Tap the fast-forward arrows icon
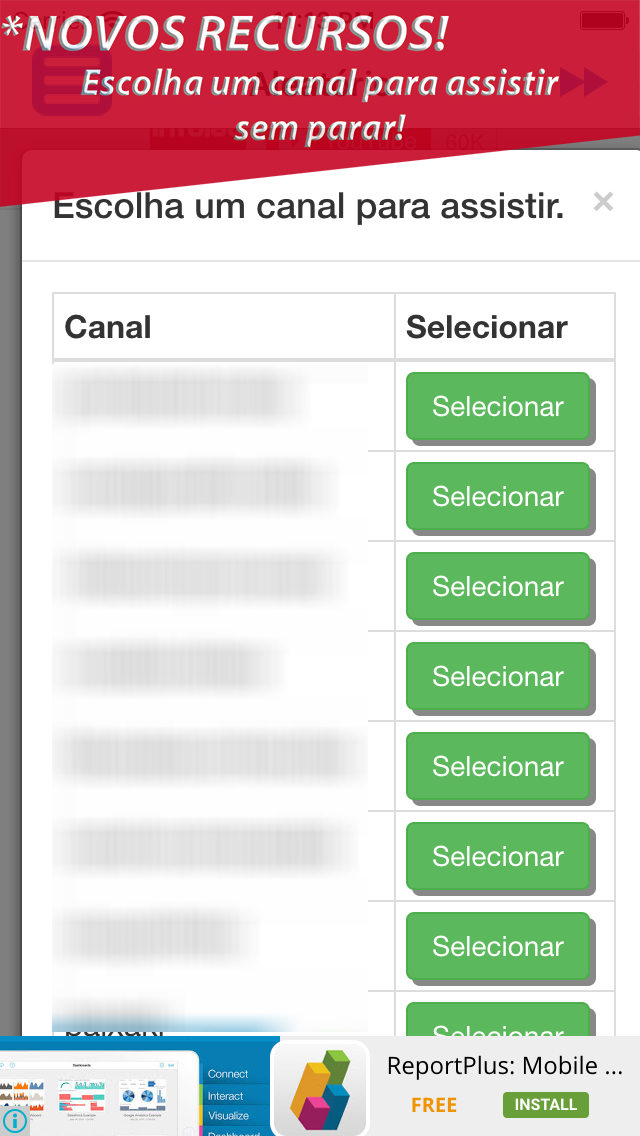Screen dimensions: 640x1136 tap(582, 82)
